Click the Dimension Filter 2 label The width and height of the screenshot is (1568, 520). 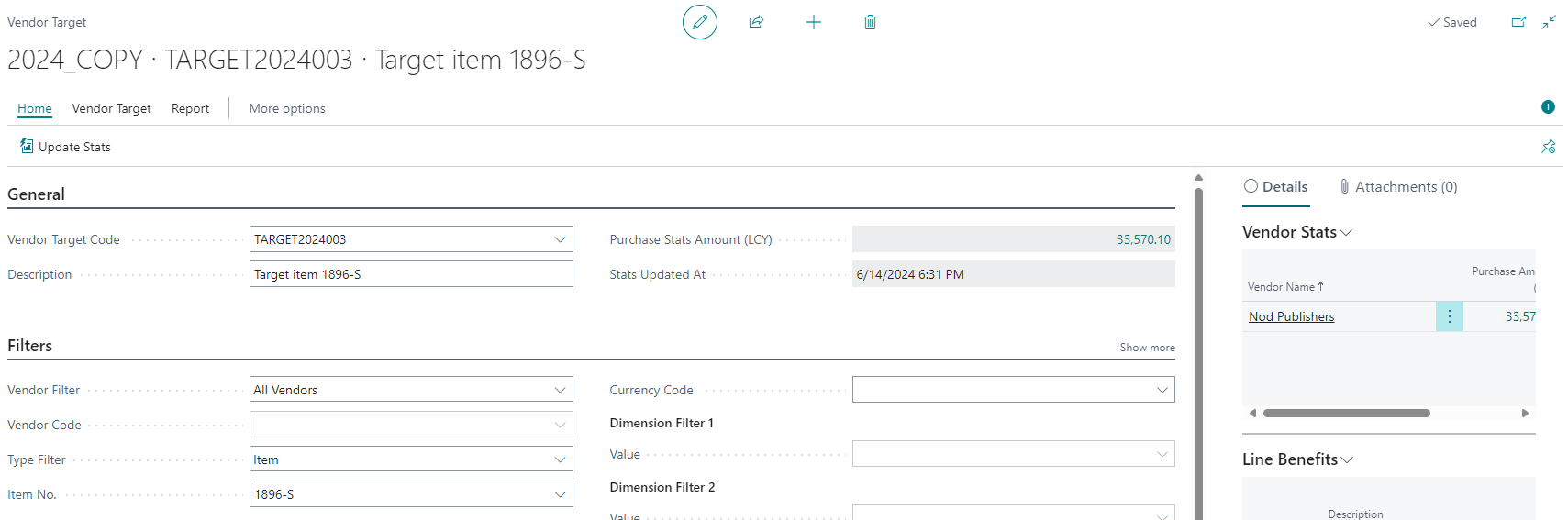coord(662,487)
